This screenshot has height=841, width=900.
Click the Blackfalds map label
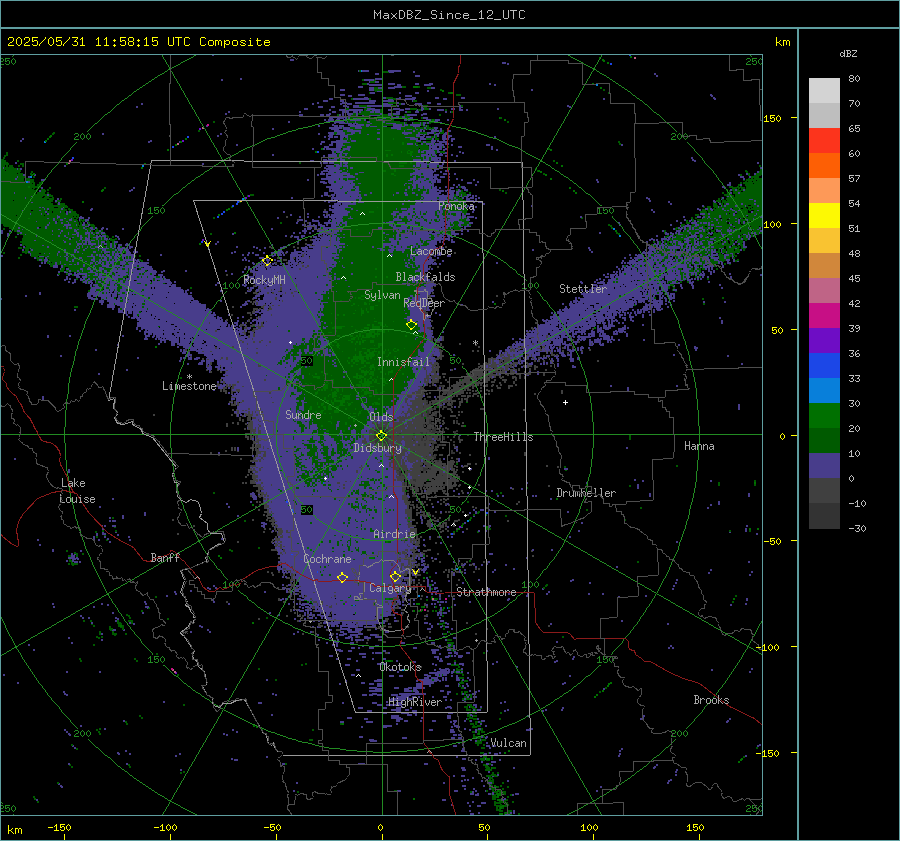[425, 277]
